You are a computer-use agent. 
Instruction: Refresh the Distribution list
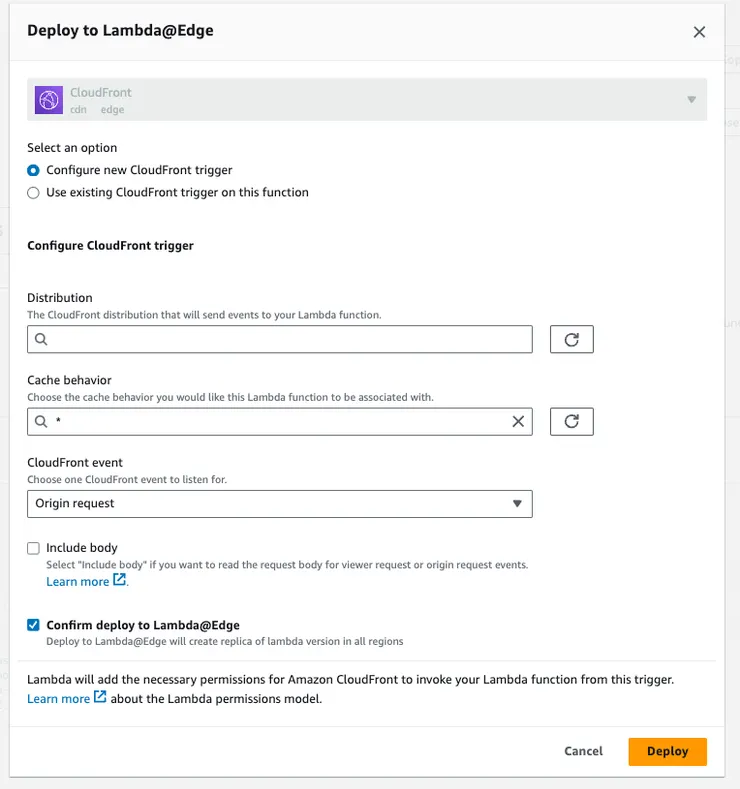tap(572, 340)
